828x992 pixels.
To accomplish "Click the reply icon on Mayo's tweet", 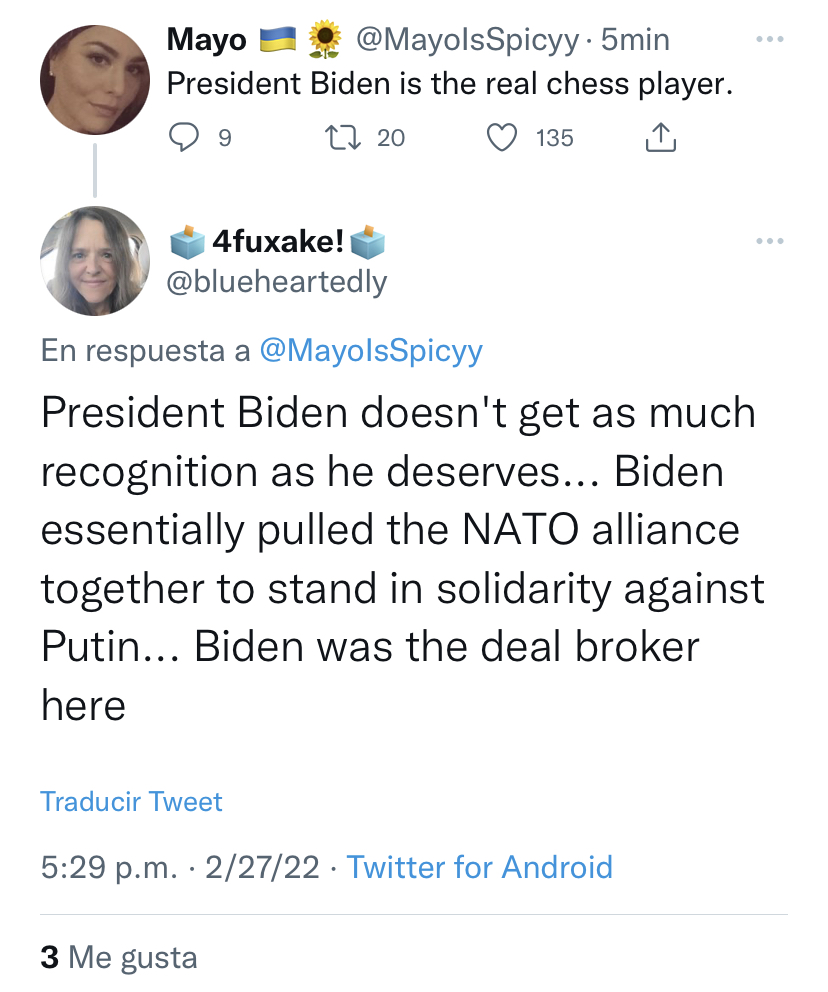I will [x=184, y=137].
